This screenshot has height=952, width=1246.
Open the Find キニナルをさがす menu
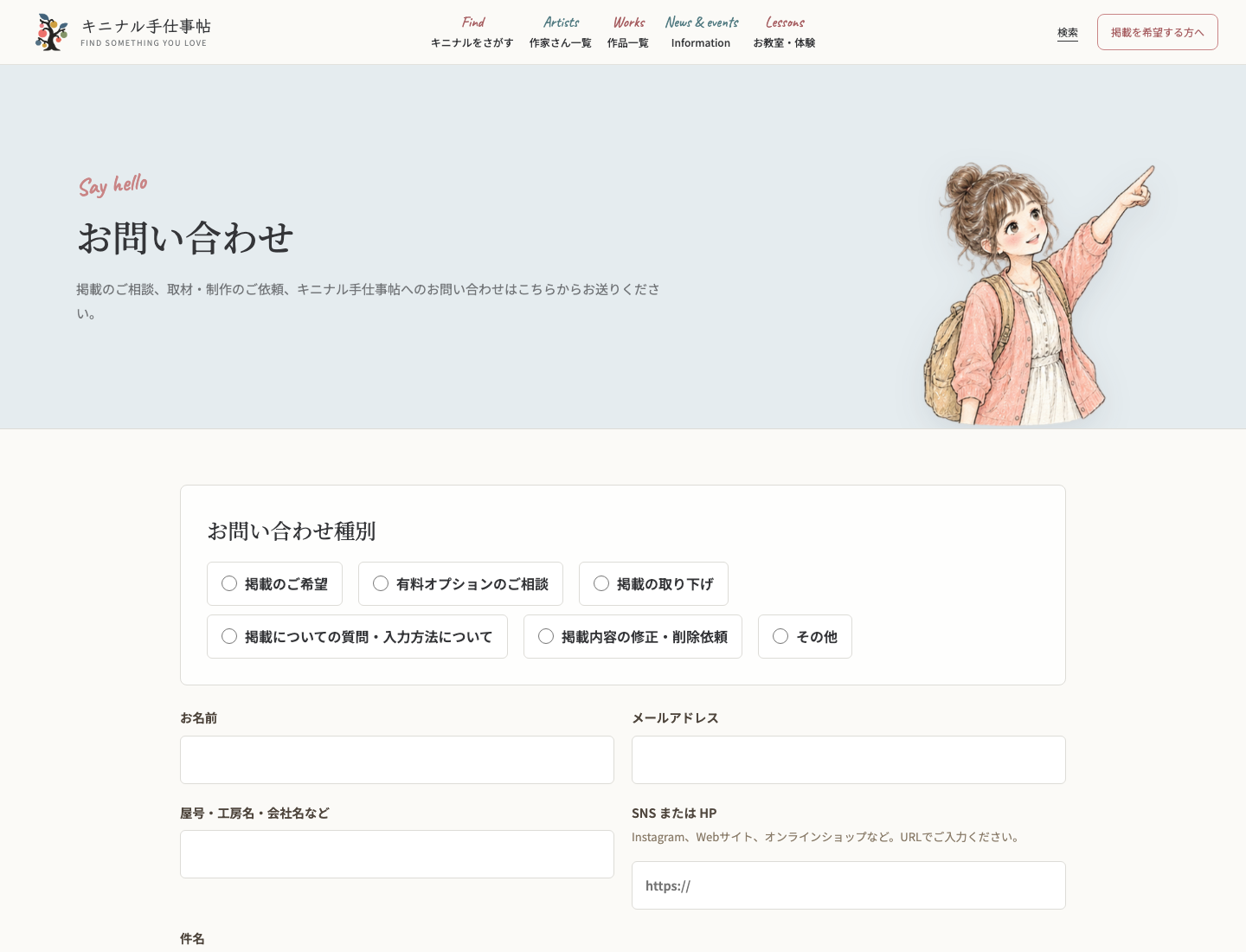click(472, 32)
